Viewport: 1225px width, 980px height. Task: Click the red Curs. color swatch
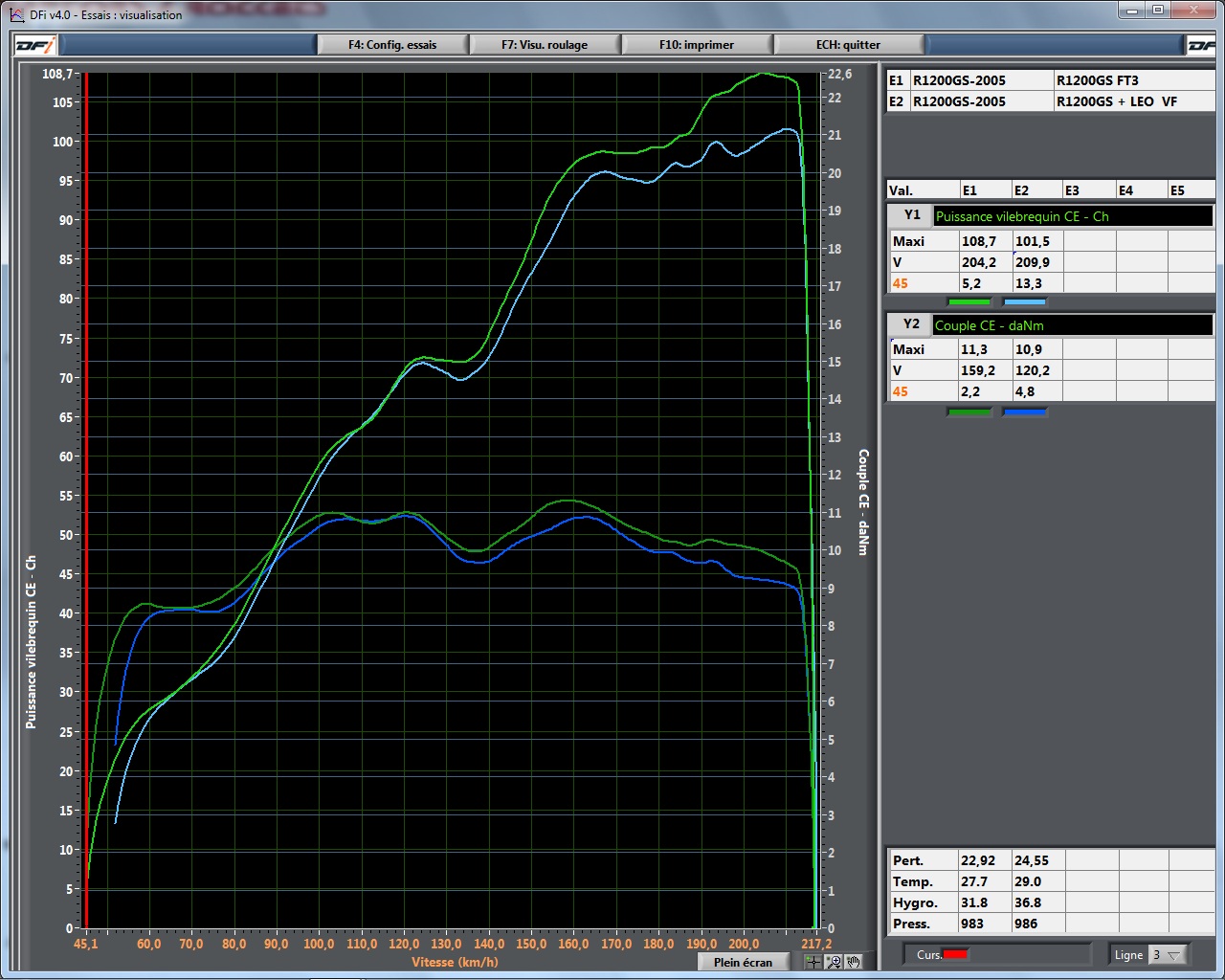955,954
